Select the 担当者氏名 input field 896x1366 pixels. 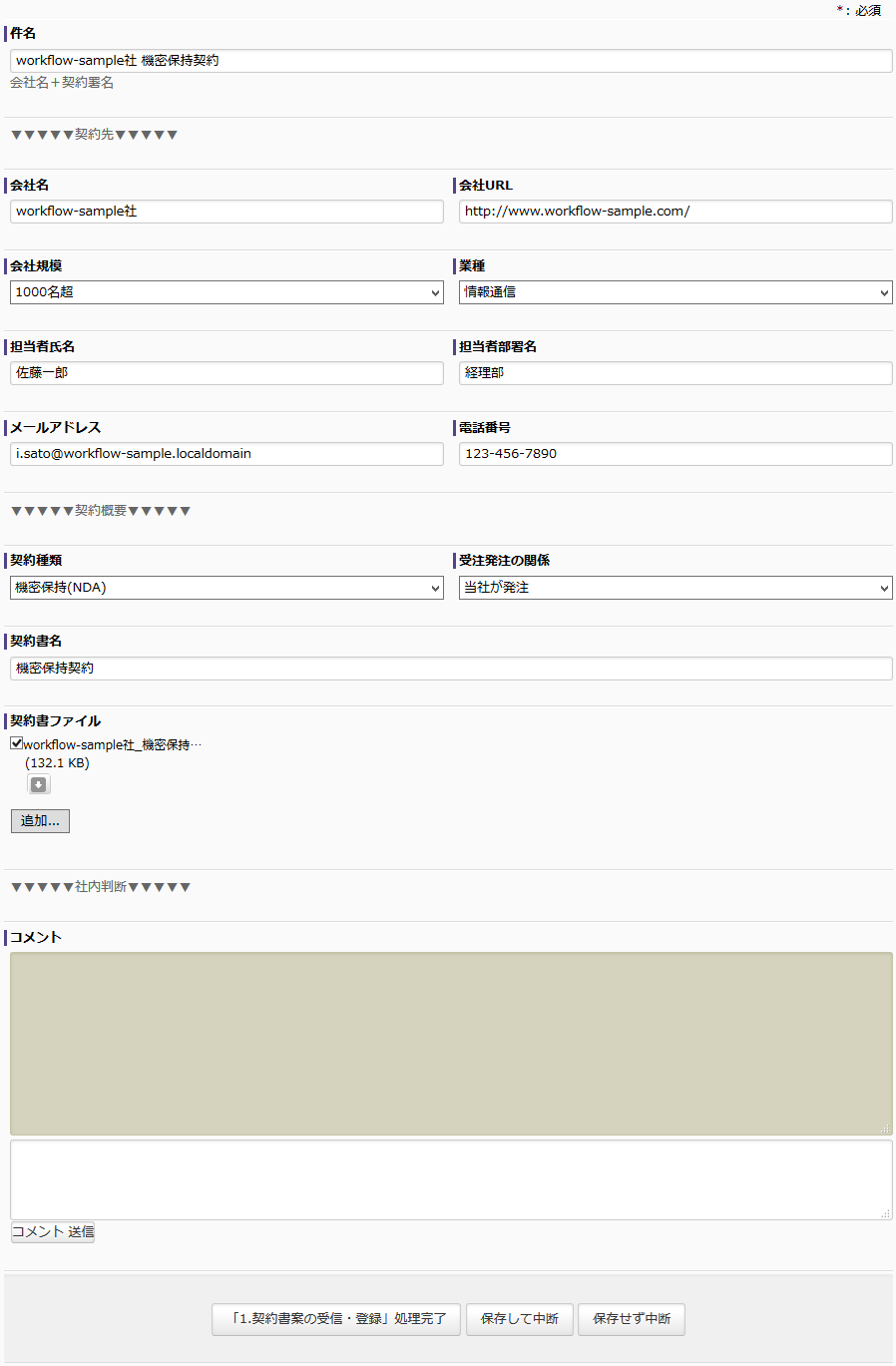click(226, 373)
